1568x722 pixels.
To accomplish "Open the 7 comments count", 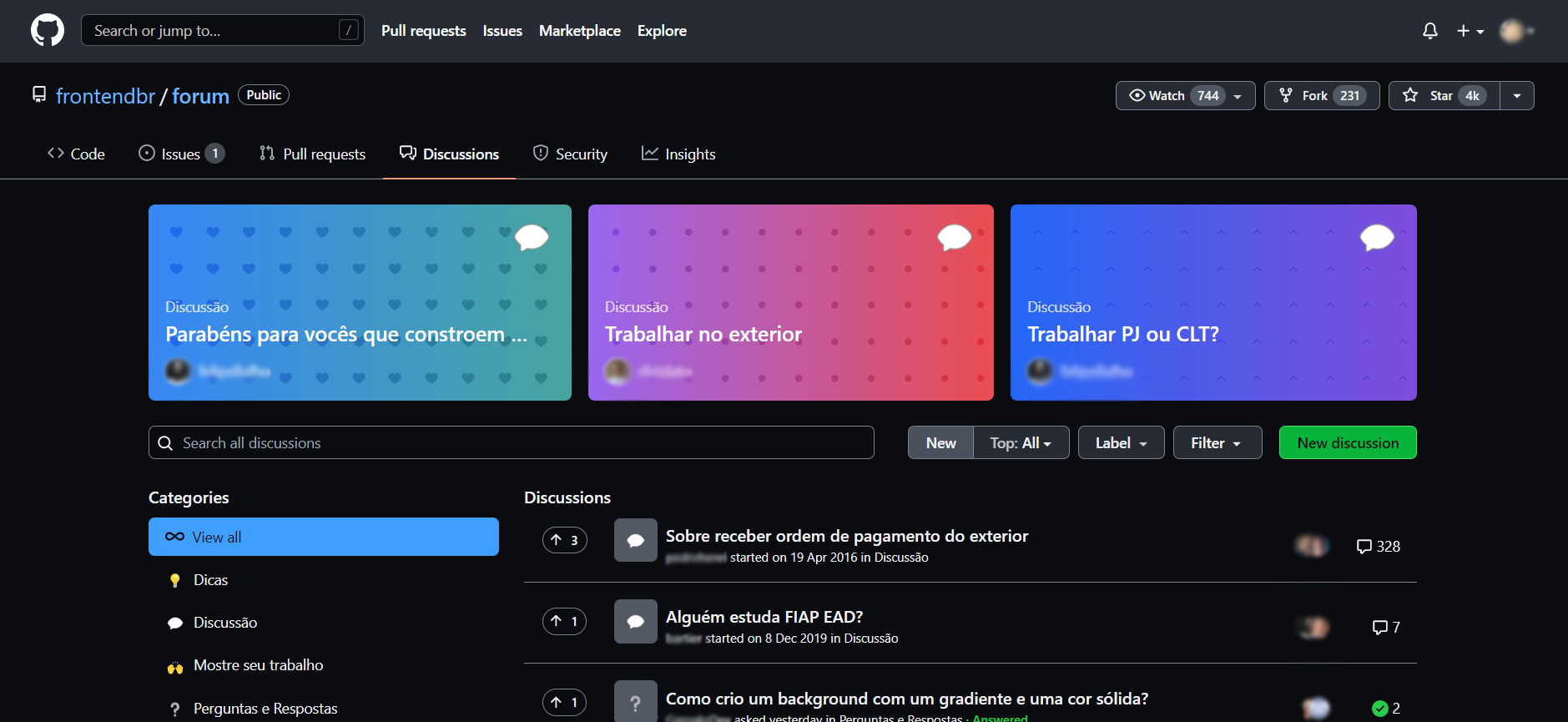I will [x=1386, y=627].
